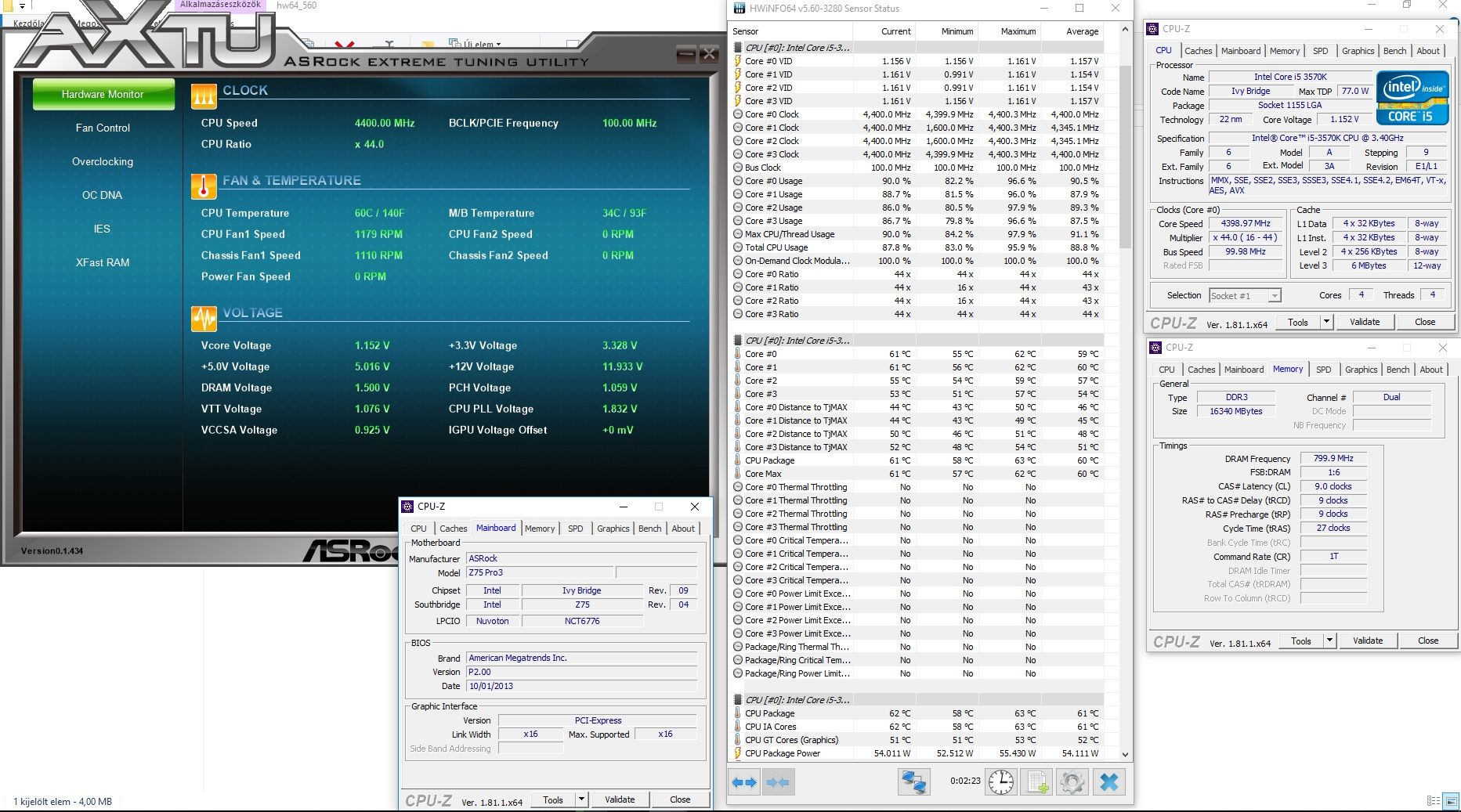The width and height of the screenshot is (1461, 812).
Task: Select OC DNA in AXTU sidebar
Action: [x=103, y=195]
